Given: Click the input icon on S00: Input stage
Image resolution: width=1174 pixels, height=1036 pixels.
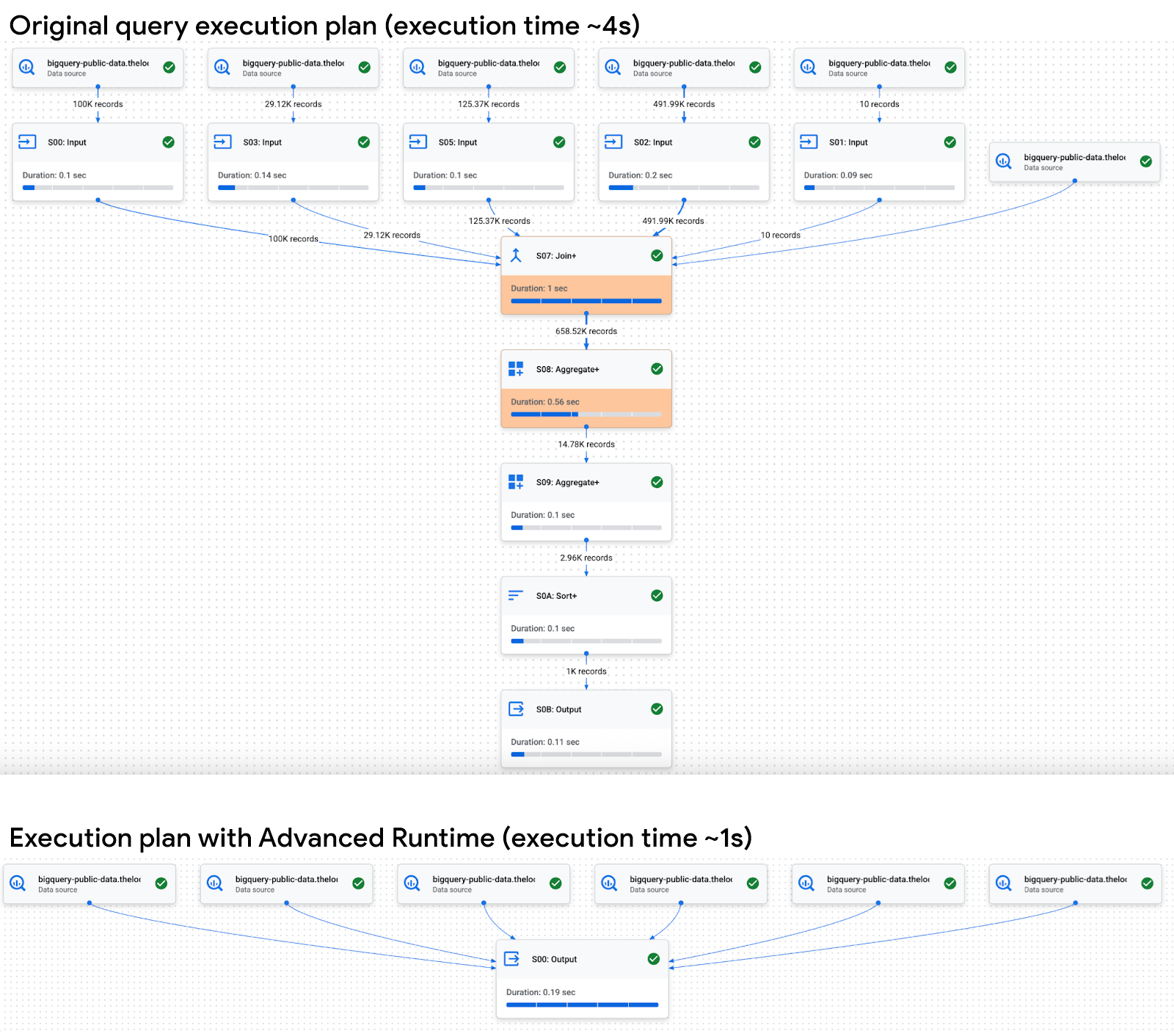Looking at the screenshot, I should point(27,142).
